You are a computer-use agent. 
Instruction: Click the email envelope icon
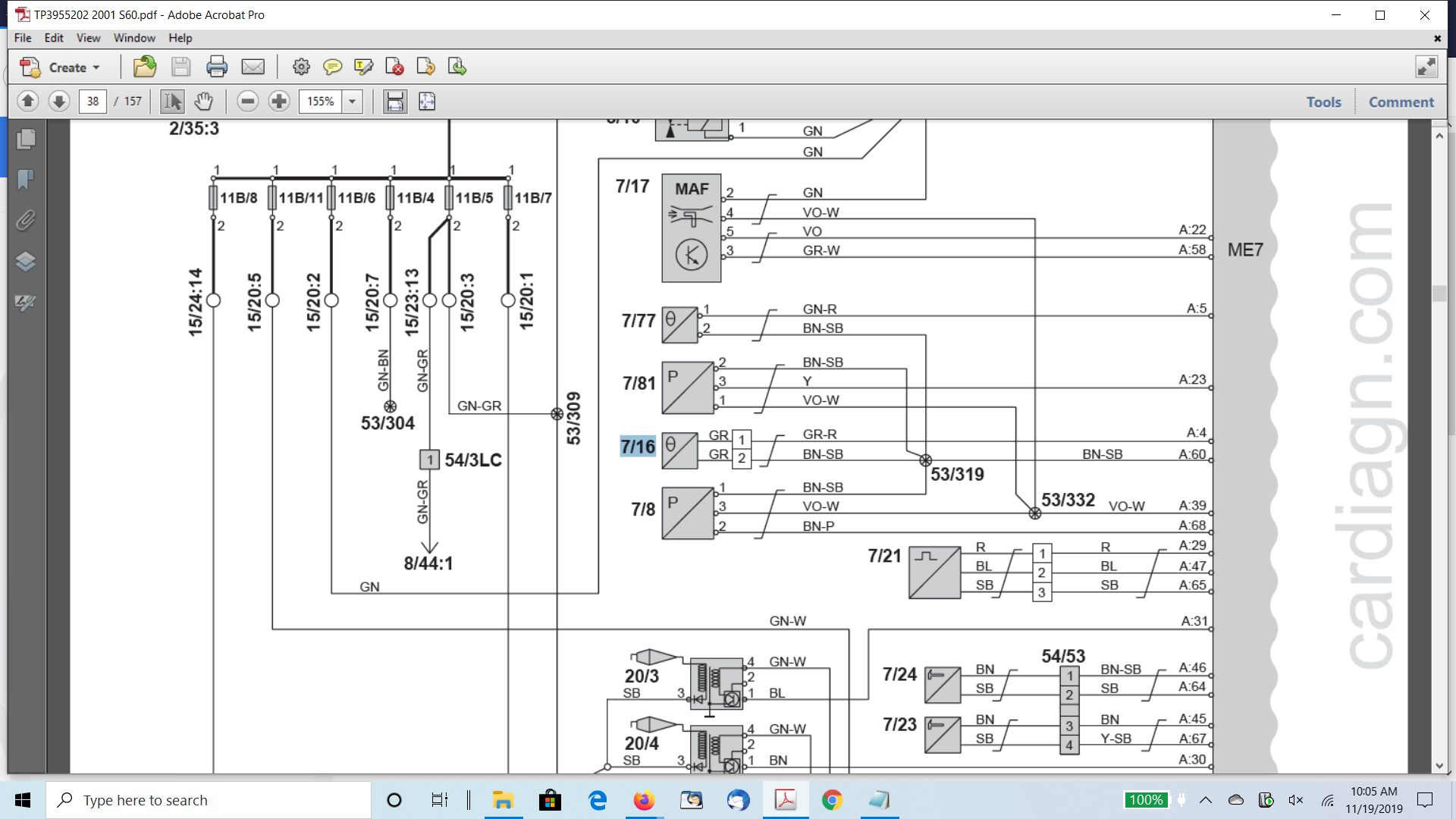pyautogui.click(x=253, y=67)
